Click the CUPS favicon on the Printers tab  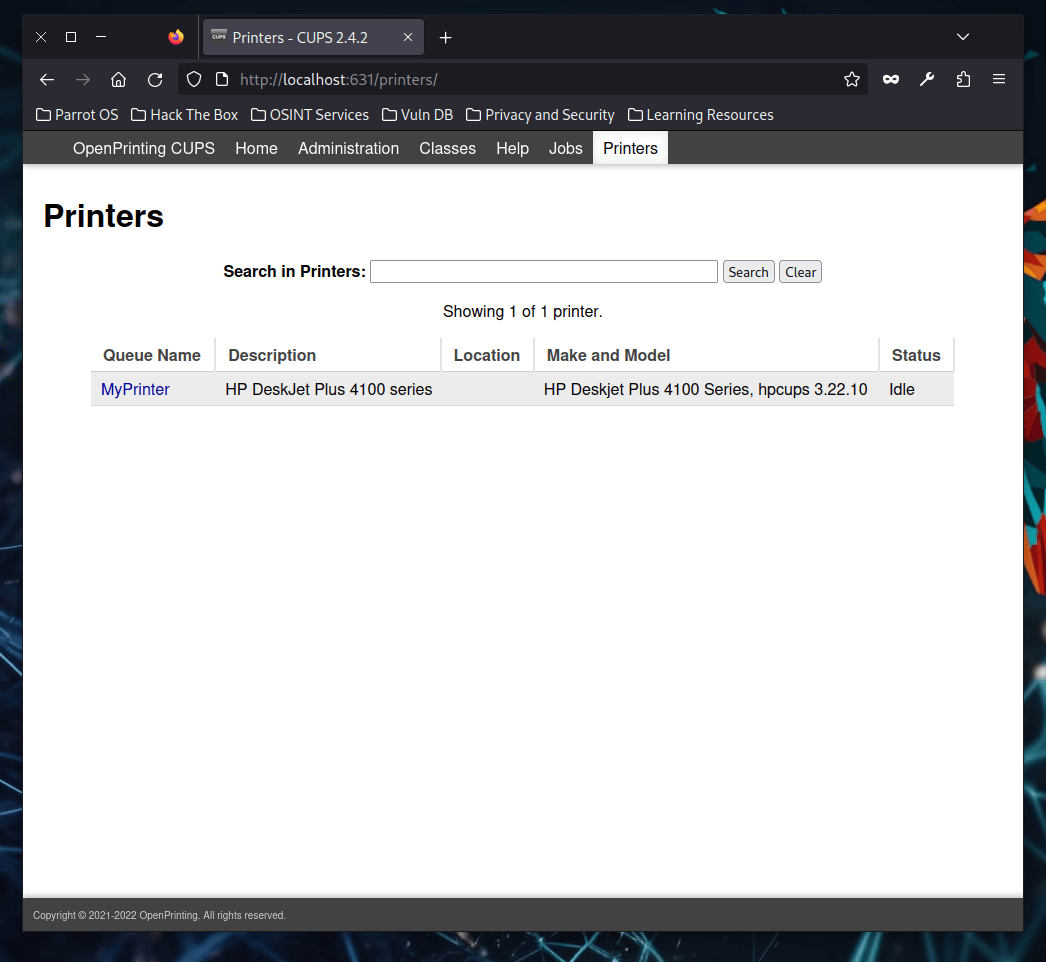click(x=218, y=37)
